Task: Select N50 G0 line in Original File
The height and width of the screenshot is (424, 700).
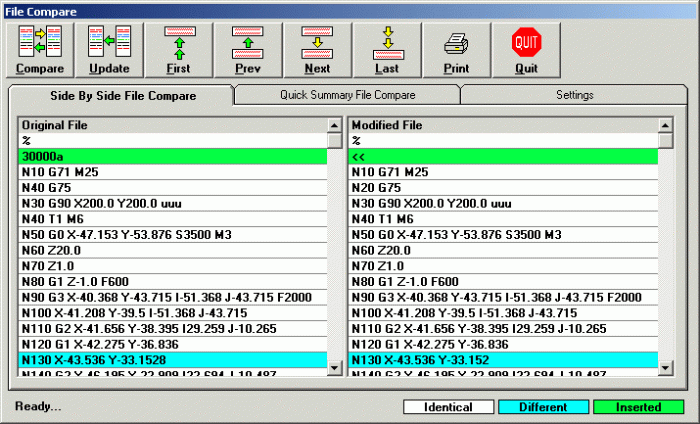Action: click(173, 235)
